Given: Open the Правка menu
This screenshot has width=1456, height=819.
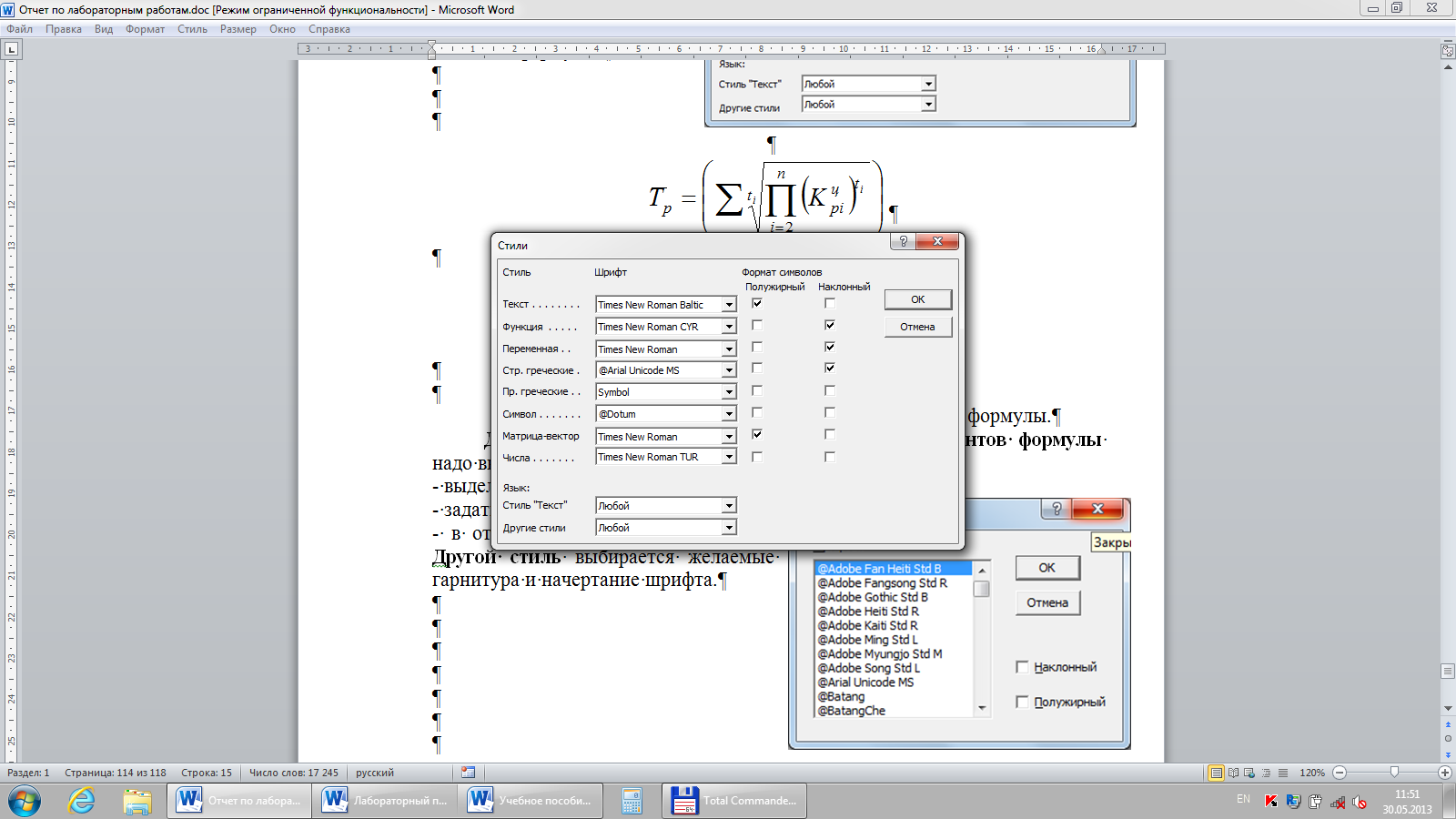Looking at the screenshot, I should point(64,29).
